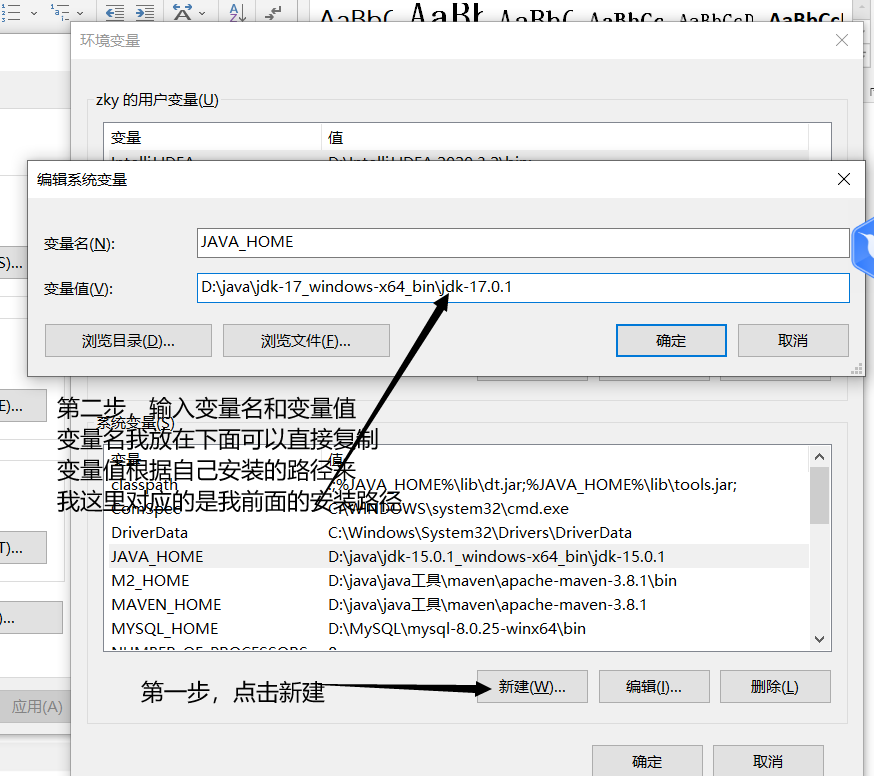Select the classpath value with %JAVA_HOME%\lib\dt.jar
The width and height of the screenshot is (874, 776).
pyautogui.click(x=532, y=485)
